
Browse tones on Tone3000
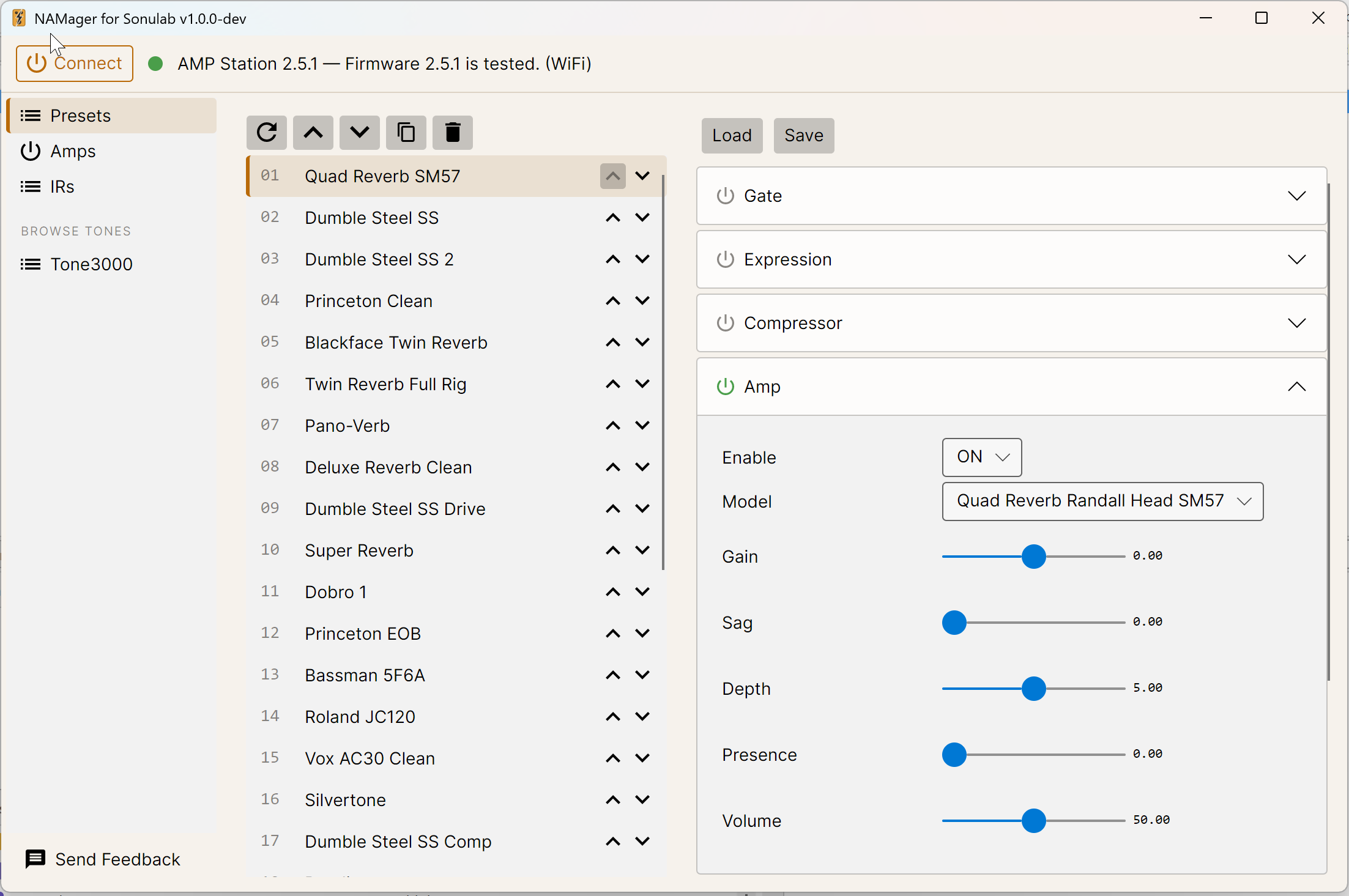[112, 264]
